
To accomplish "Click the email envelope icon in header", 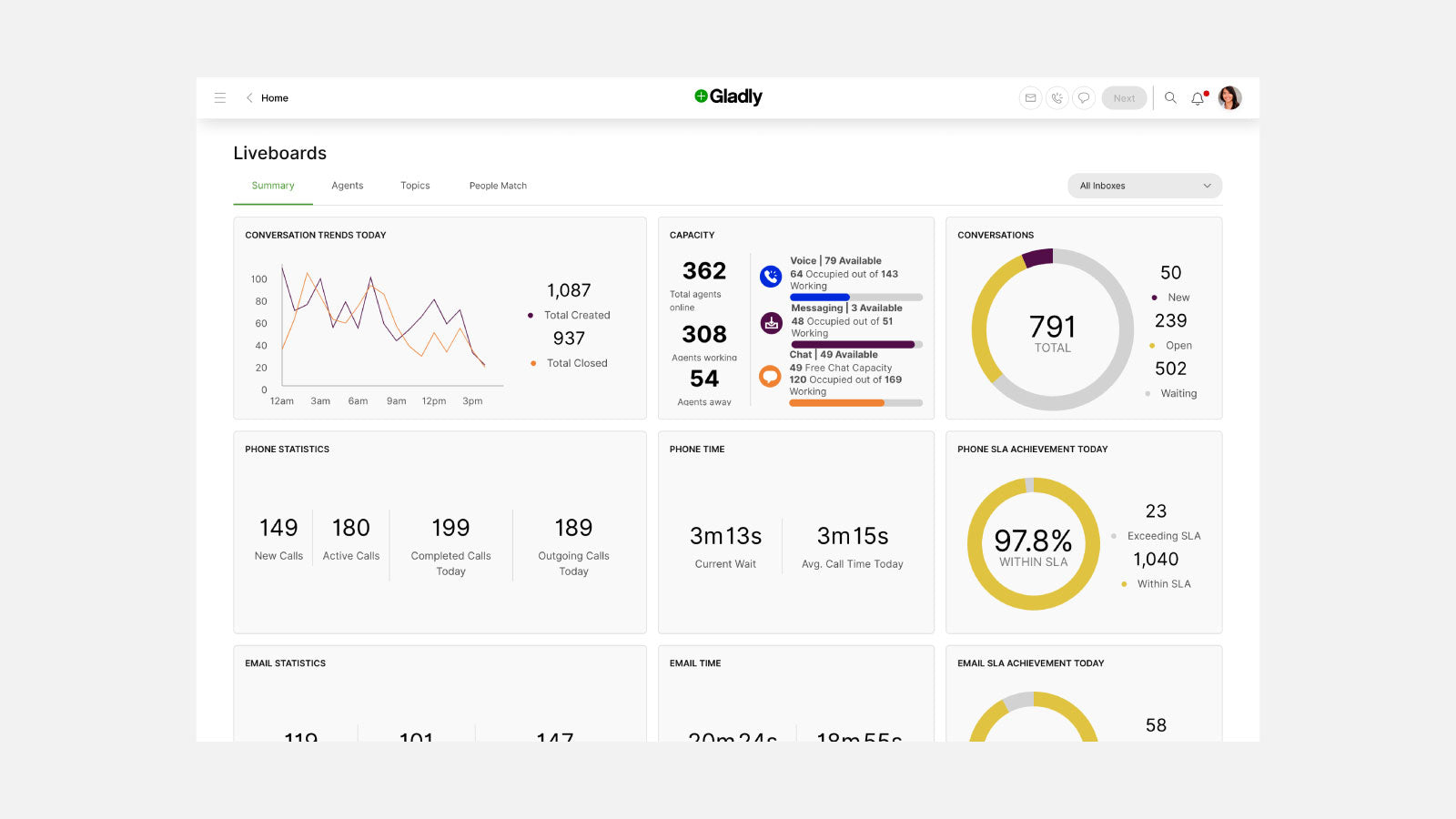I will coord(1030,98).
